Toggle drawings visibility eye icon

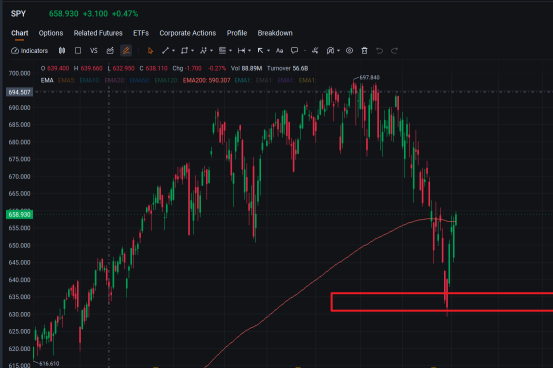tap(349, 51)
